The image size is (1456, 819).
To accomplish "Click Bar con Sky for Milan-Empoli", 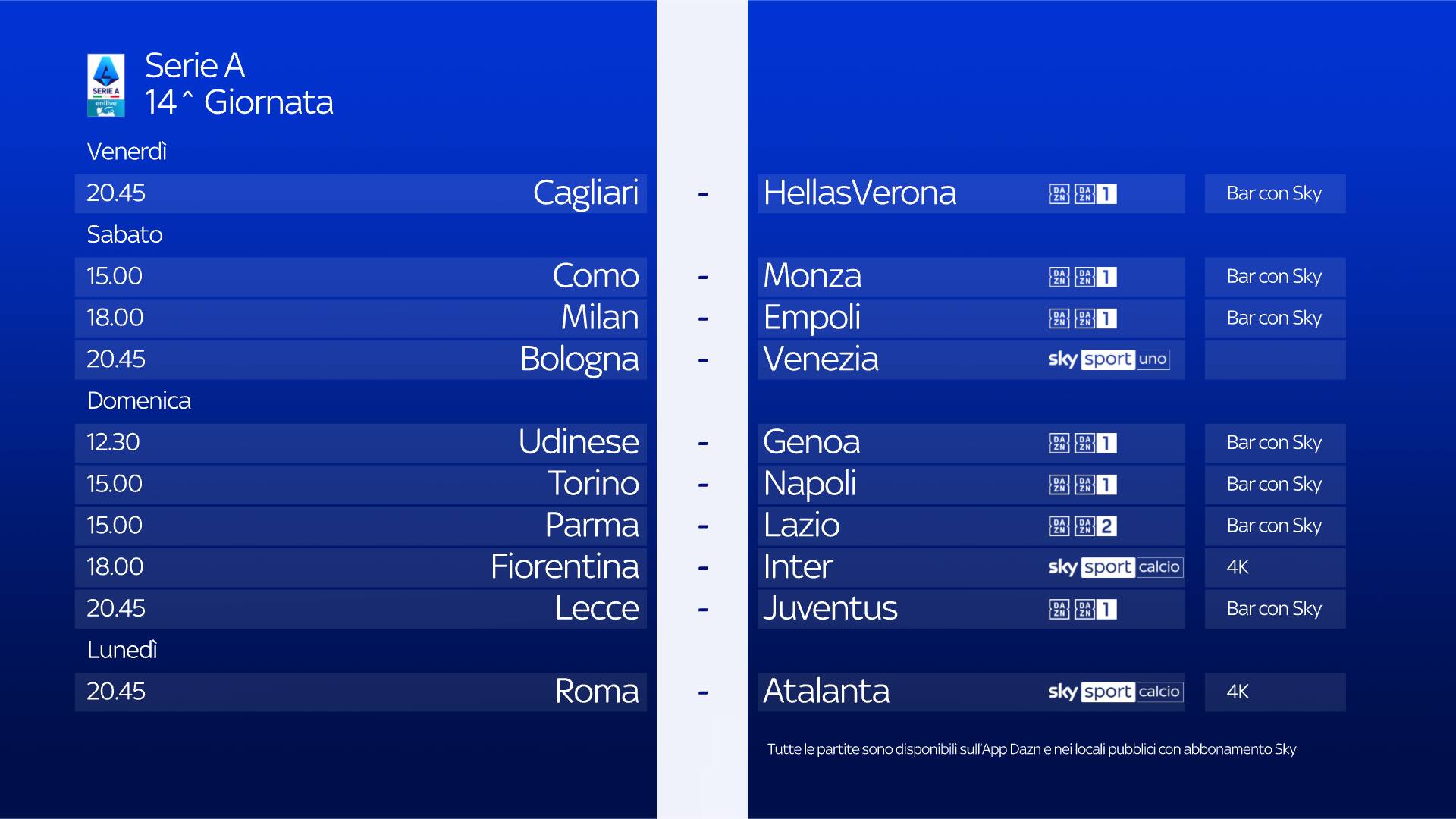I will (x=1274, y=318).
